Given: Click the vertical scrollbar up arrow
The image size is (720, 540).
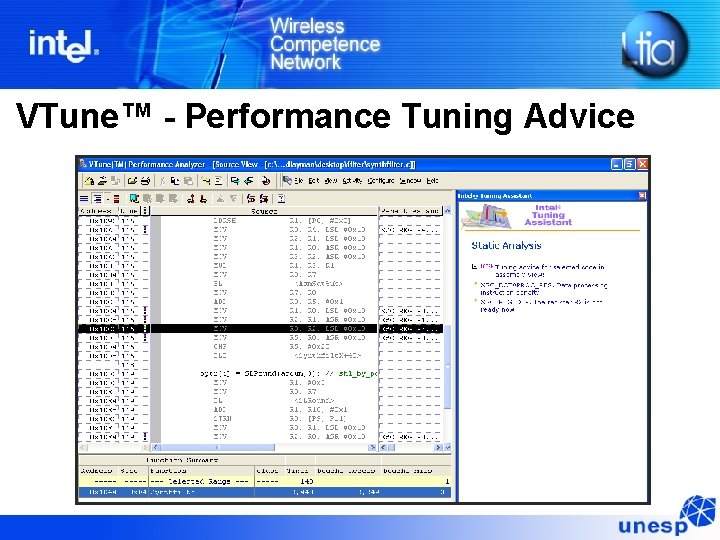Looking at the screenshot, I should (448, 211).
